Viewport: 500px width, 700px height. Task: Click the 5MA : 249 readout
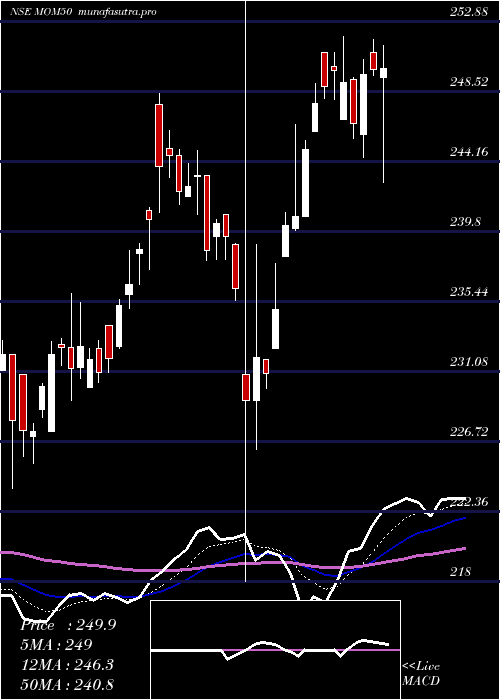56,644
